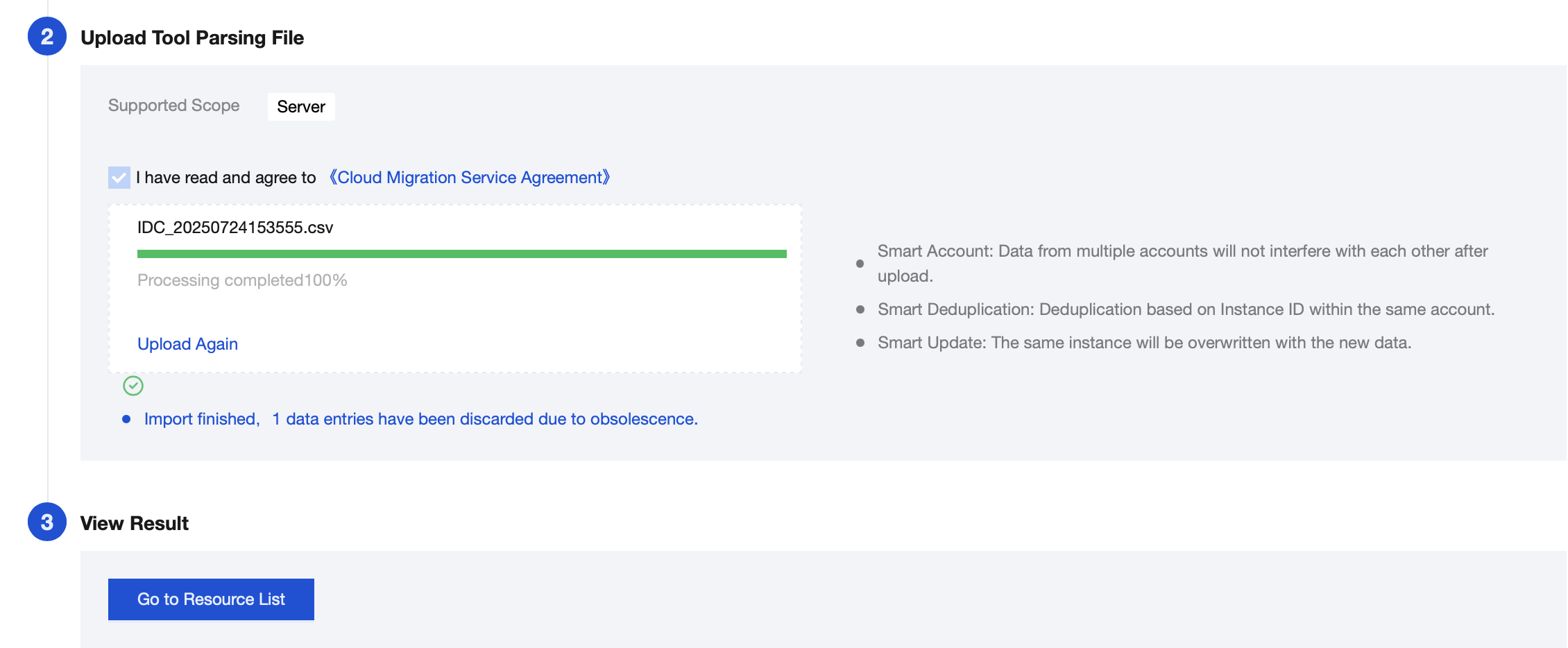Screen dimensions: 1568x648
Task: Click Upload Again link
Action: pyautogui.click(x=187, y=344)
